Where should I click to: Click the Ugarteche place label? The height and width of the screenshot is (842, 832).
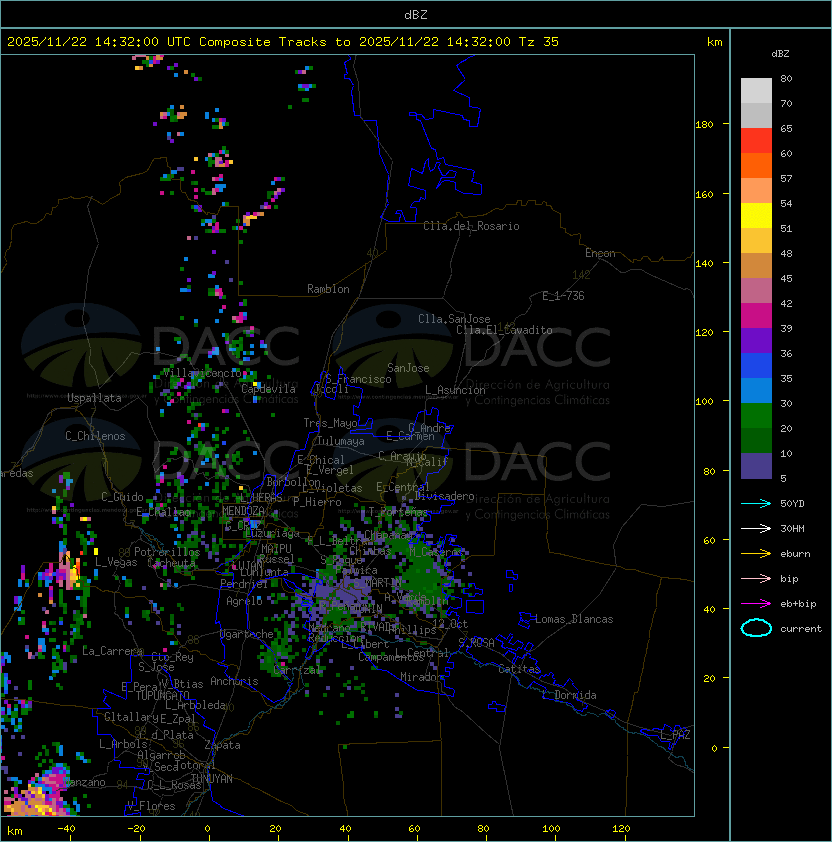tap(247, 634)
